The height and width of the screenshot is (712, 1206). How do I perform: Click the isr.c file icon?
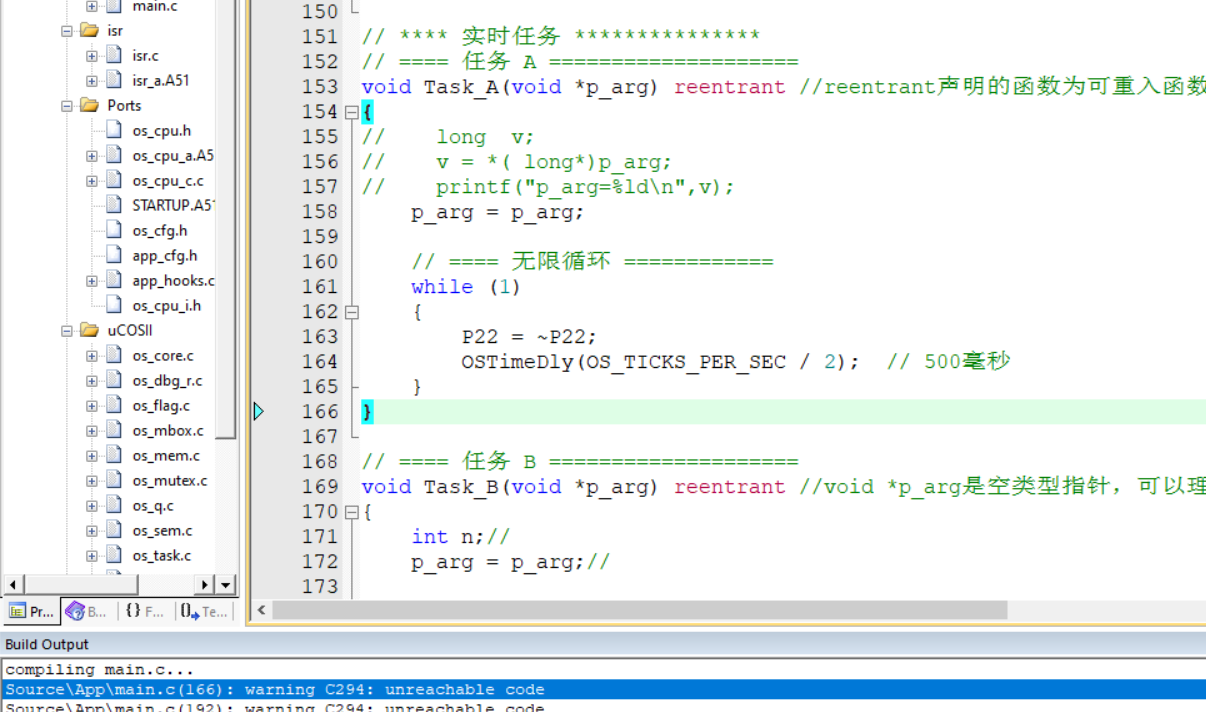coord(113,56)
